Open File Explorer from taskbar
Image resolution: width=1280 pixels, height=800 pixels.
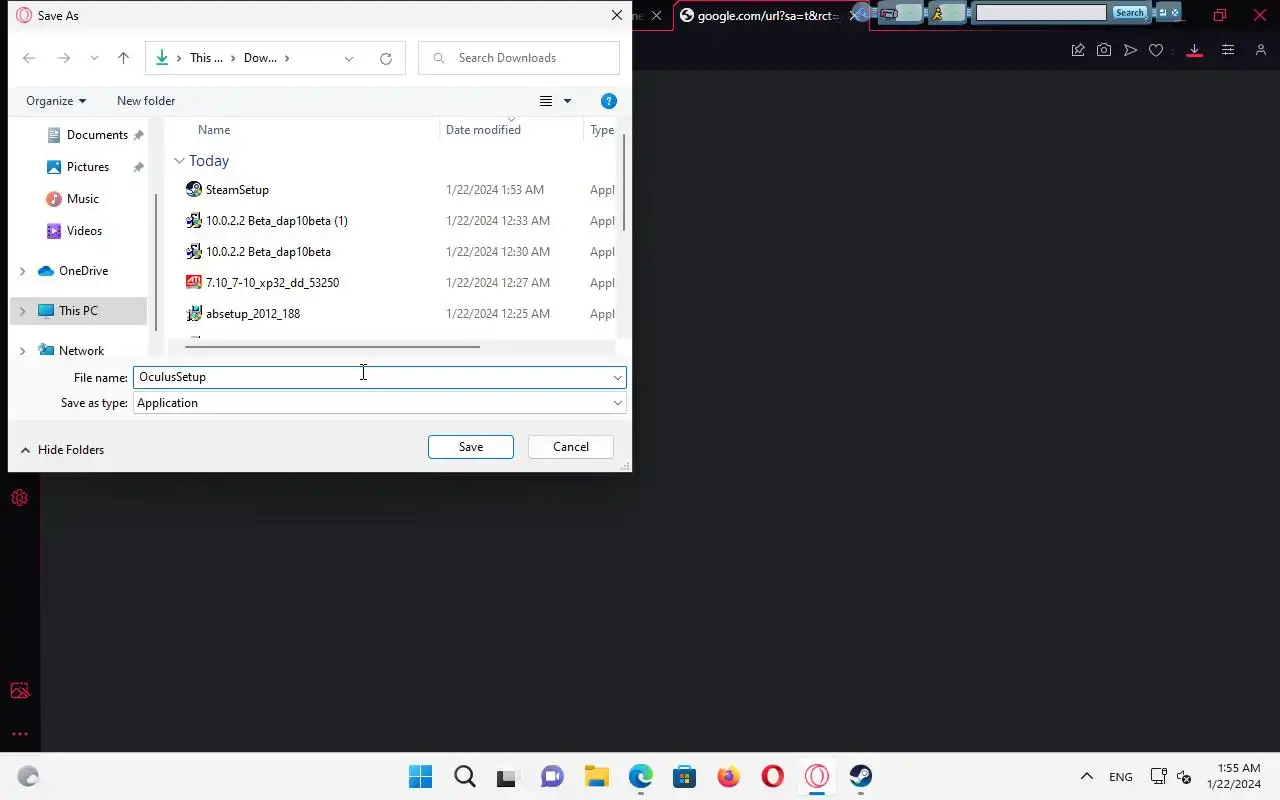pyautogui.click(x=597, y=776)
